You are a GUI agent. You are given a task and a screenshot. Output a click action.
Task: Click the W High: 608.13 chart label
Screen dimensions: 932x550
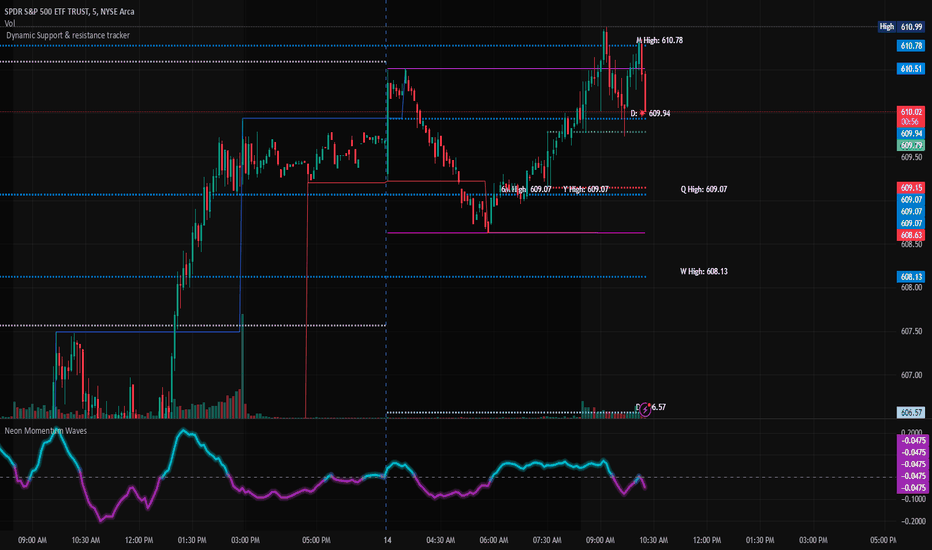[704, 271]
